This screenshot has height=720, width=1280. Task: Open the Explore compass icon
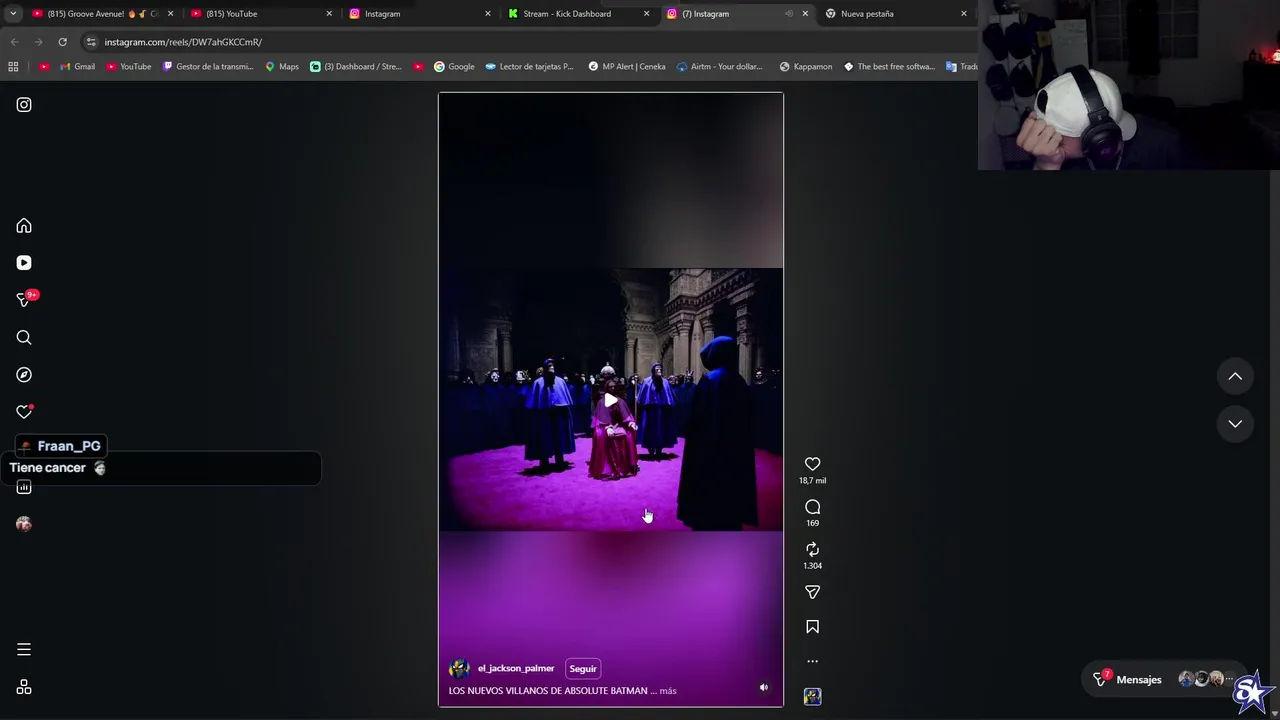coord(24,375)
